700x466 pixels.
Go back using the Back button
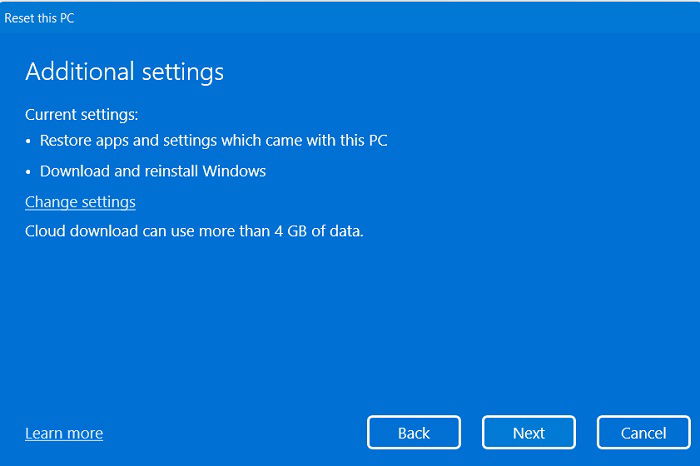414,432
